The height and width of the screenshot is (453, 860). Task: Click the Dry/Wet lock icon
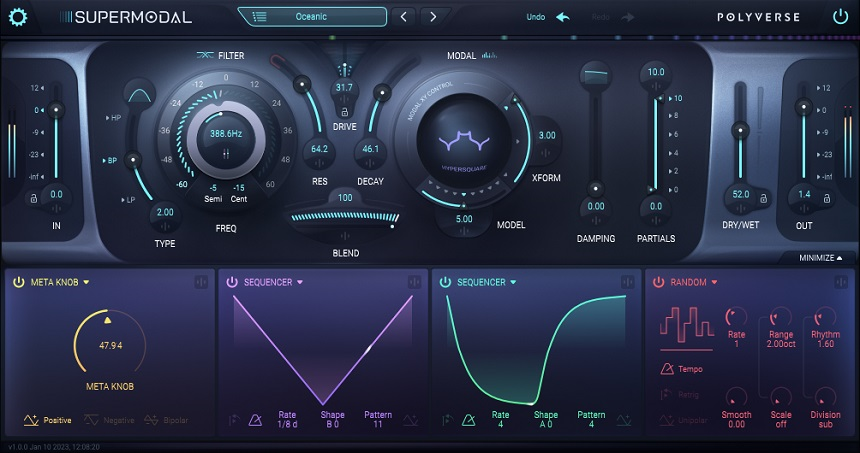[763, 199]
